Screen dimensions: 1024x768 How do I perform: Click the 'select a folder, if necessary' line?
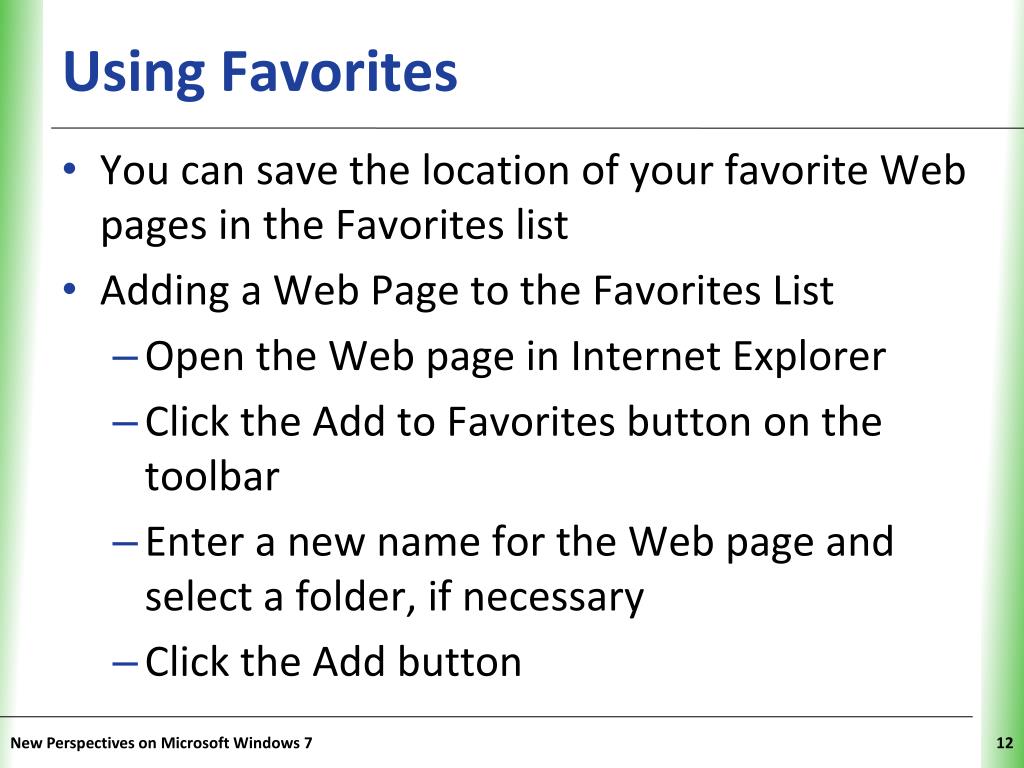(x=394, y=597)
